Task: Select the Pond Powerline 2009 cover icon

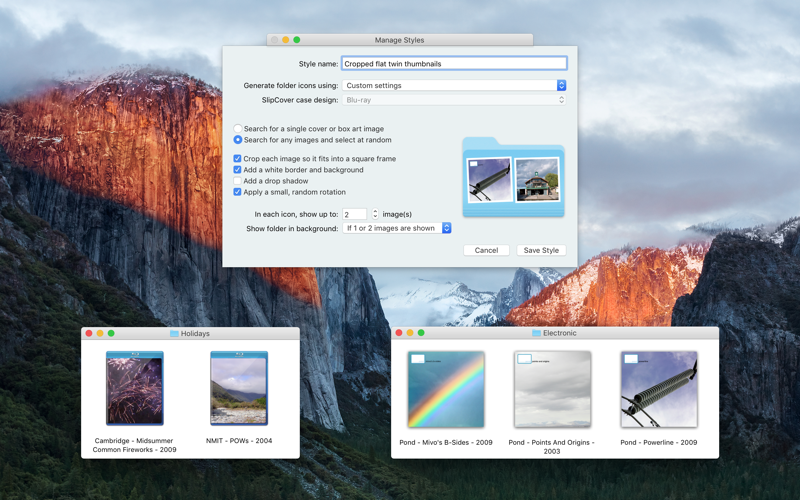Action: (659, 389)
